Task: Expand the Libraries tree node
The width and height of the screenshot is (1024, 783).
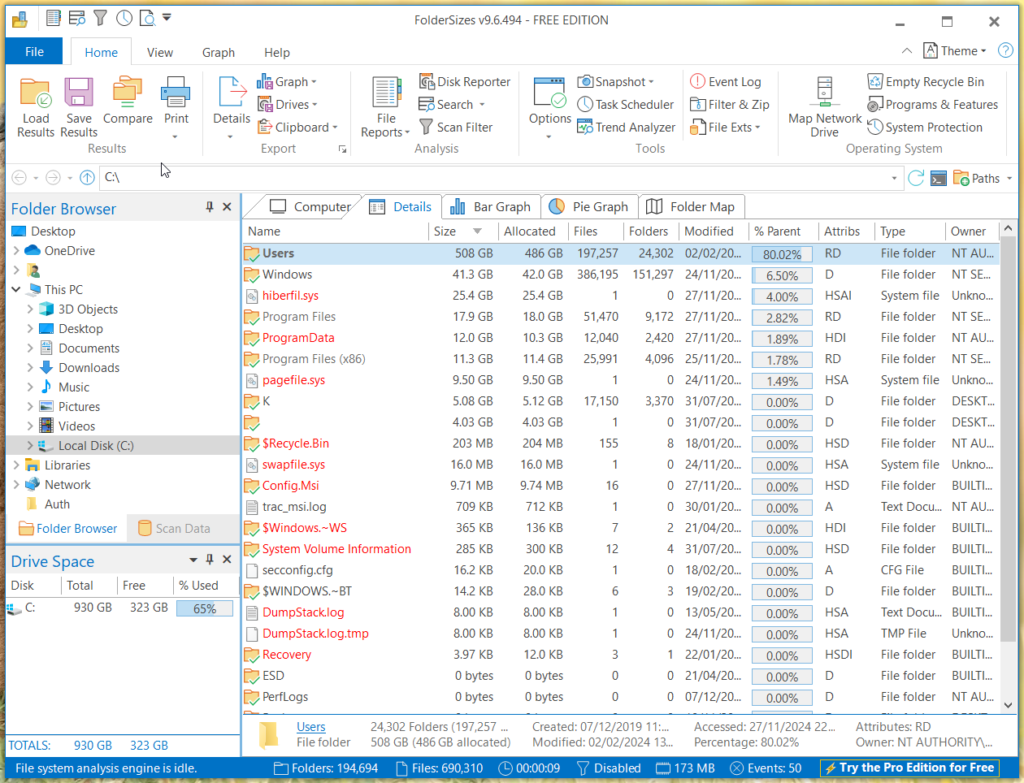Action: coord(16,465)
